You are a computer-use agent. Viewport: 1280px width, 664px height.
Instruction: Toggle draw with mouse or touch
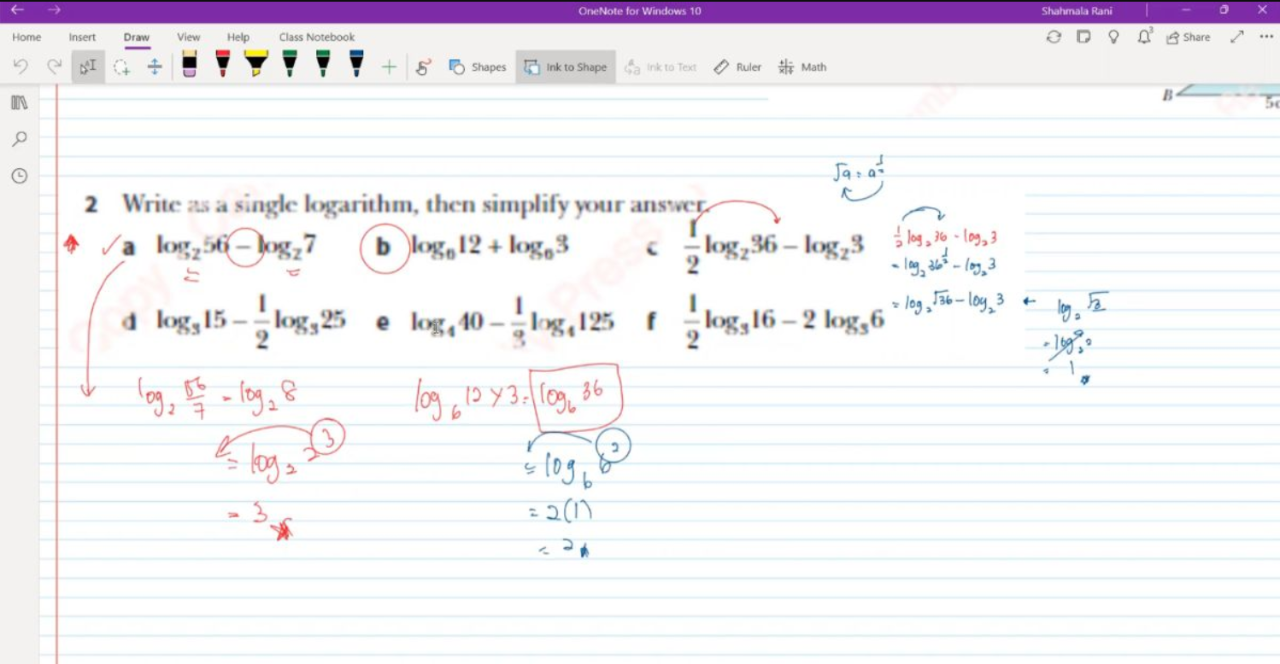(x=423, y=67)
